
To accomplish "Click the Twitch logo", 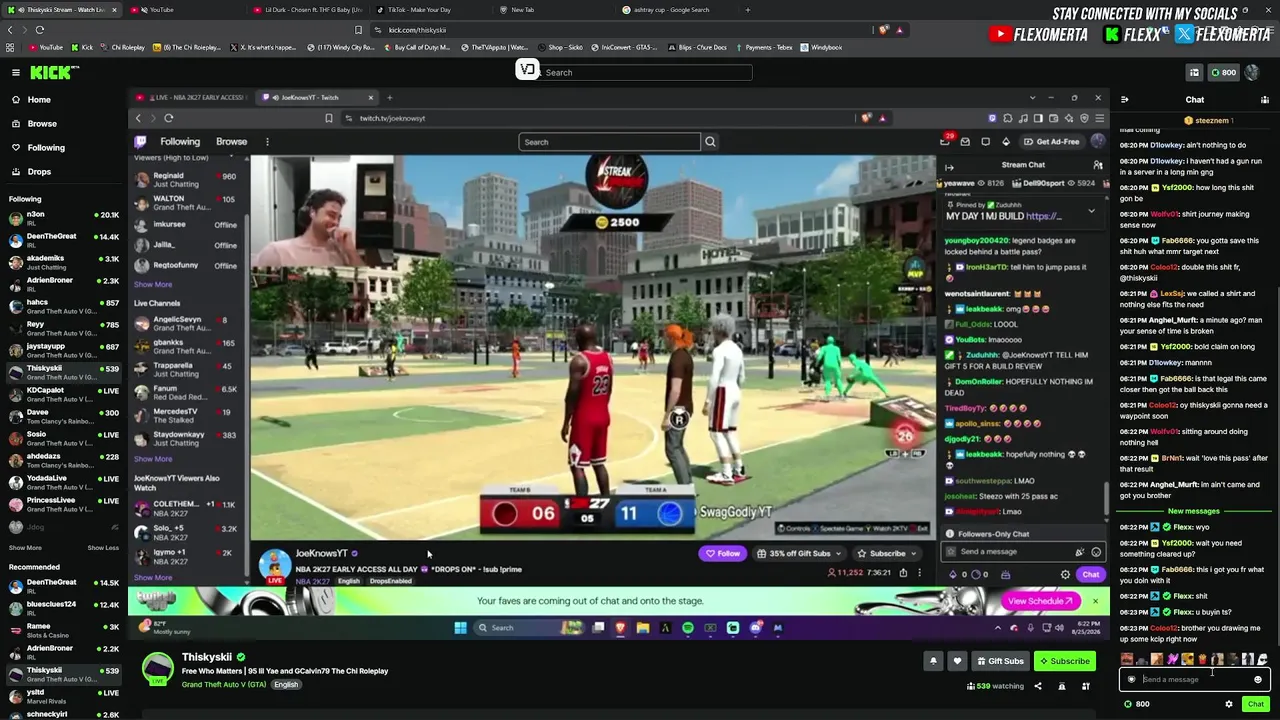I will point(141,142).
